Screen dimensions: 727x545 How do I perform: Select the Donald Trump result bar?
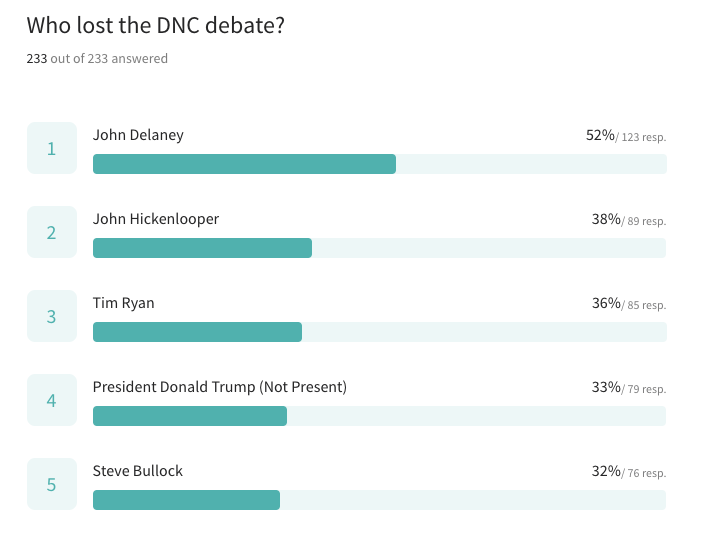click(x=380, y=416)
